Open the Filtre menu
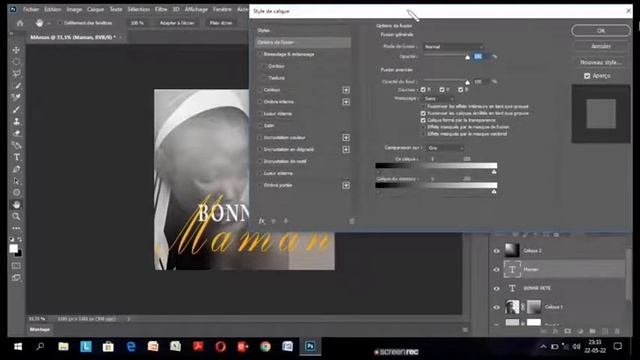The height and width of the screenshot is (360, 640). tap(161, 9)
